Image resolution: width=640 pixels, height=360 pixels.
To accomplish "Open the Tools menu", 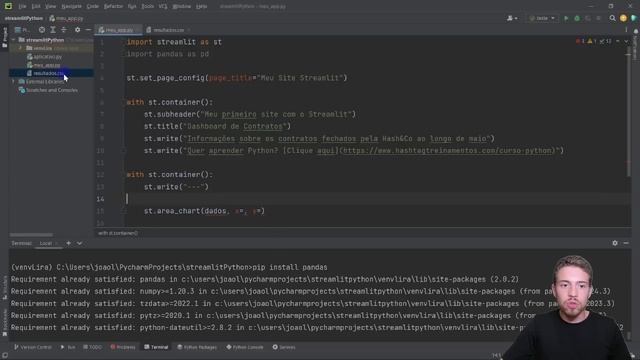I will (x=147, y=7).
